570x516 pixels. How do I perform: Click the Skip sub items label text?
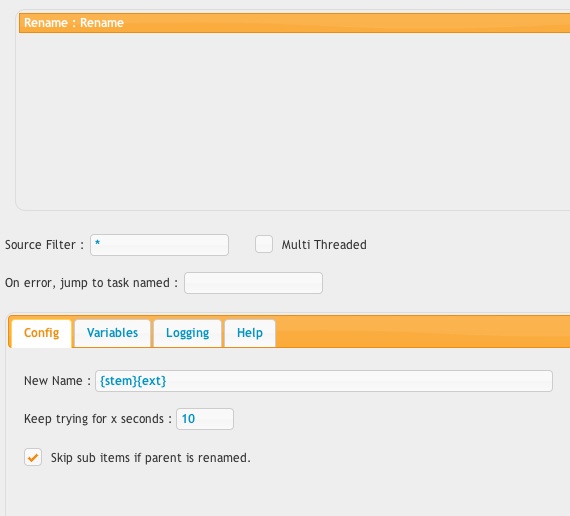point(150,458)
